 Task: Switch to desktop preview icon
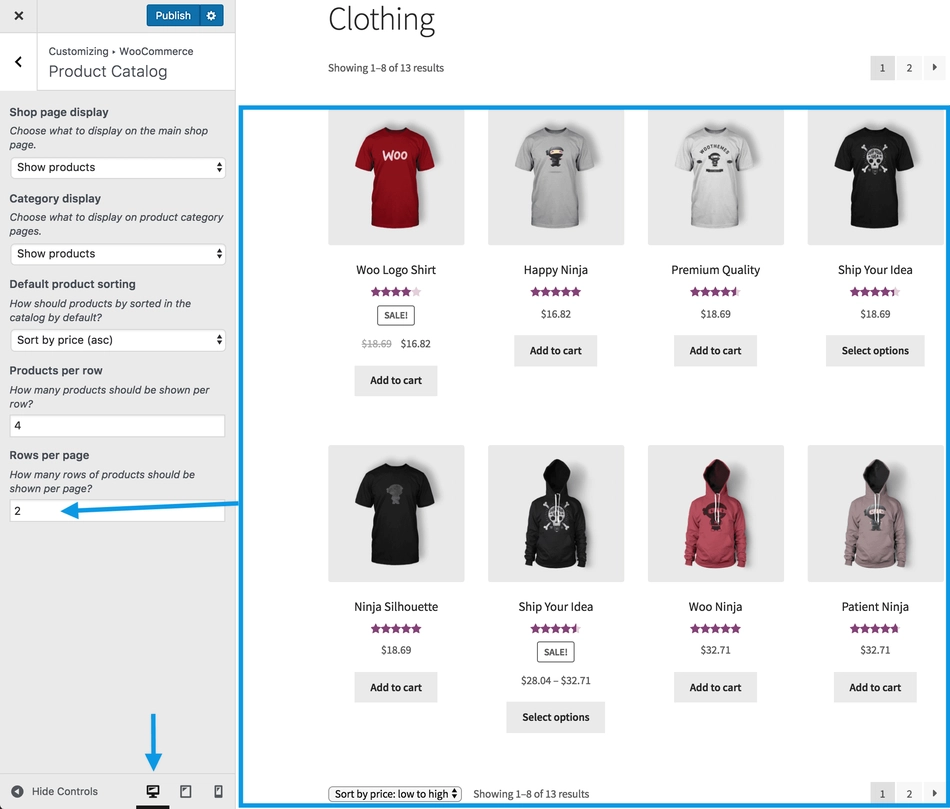pos(153,791)
